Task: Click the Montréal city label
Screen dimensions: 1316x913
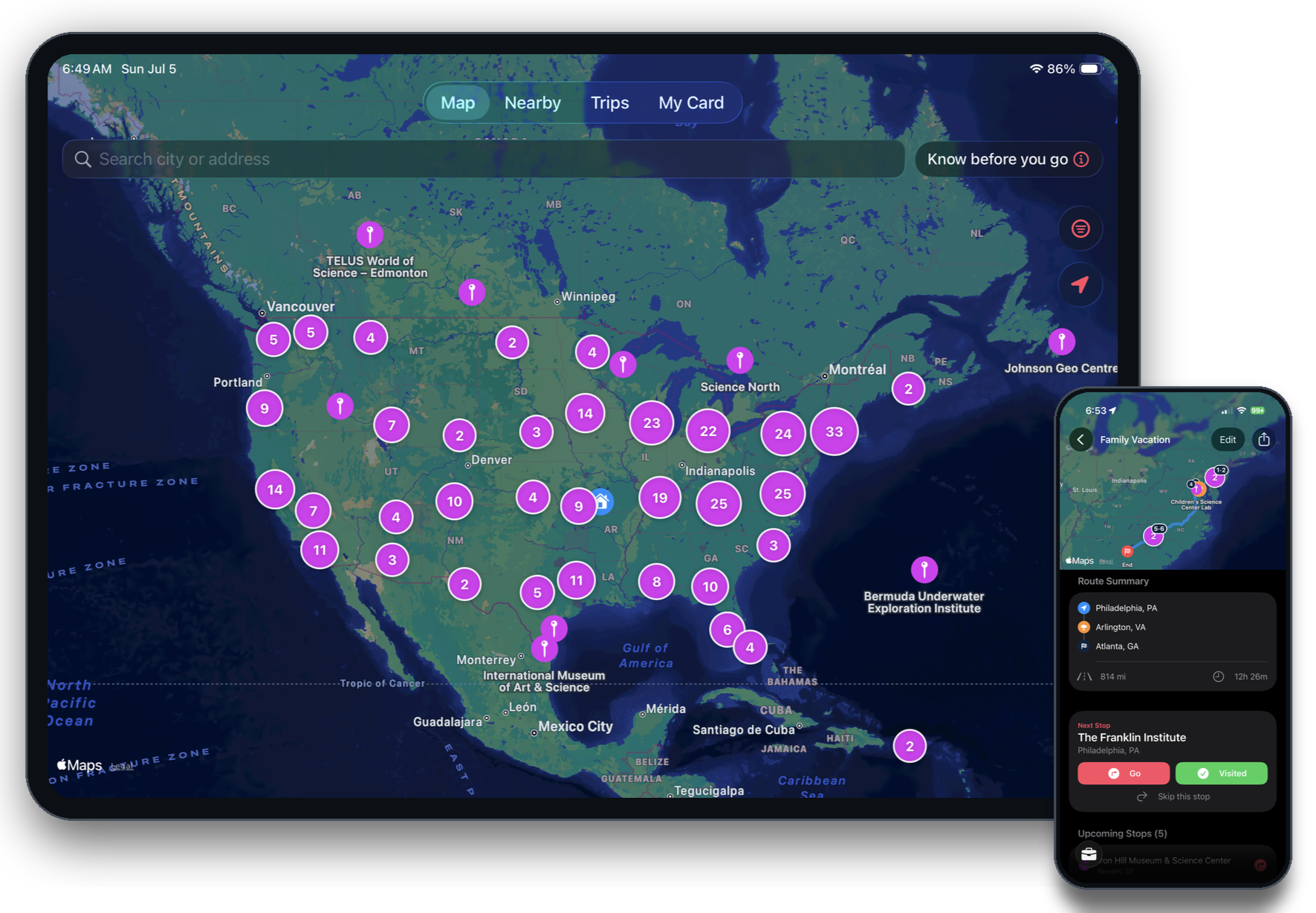Action: click(x=858, y=370)
